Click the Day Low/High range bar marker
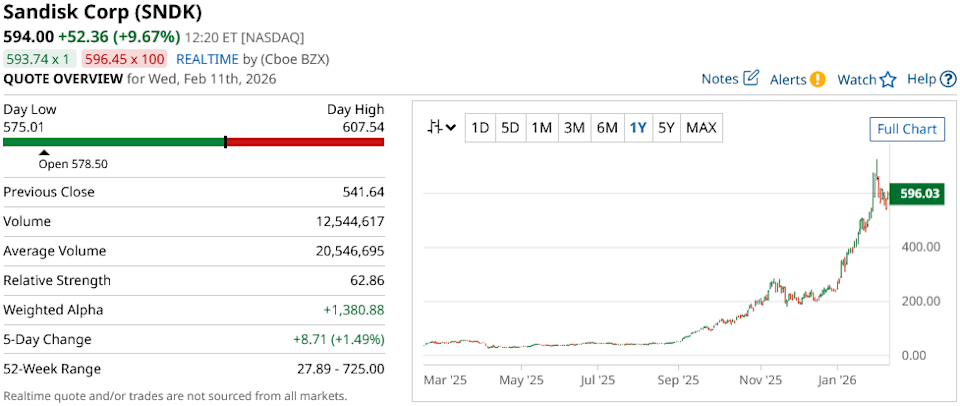 [226, 142]
